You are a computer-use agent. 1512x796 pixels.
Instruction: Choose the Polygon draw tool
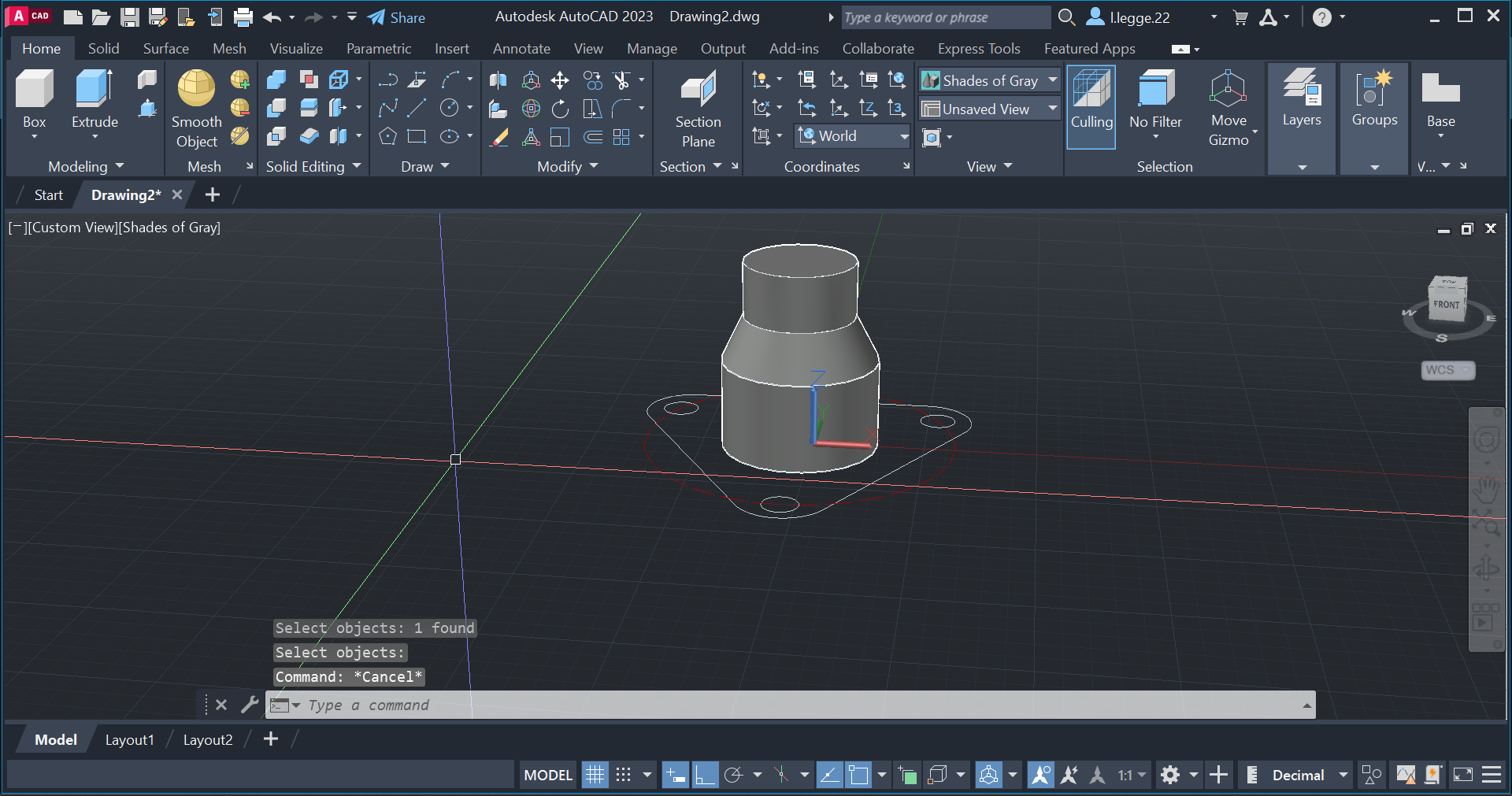pos(388,136)
